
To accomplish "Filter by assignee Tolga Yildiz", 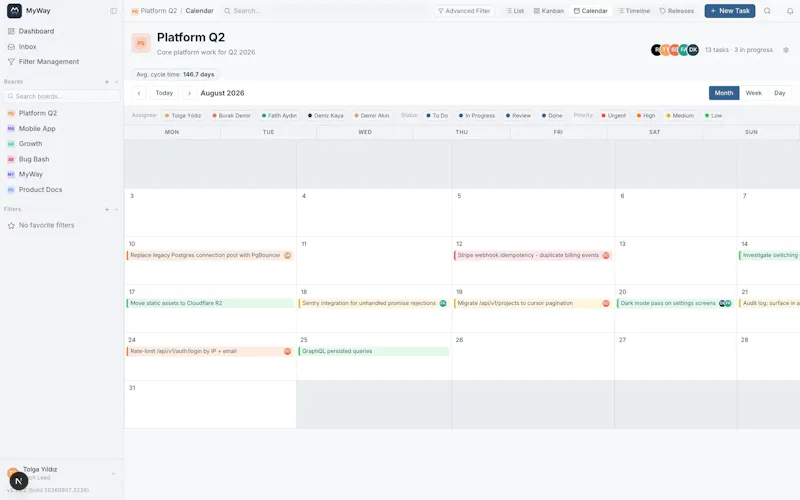I will point(183,116).
